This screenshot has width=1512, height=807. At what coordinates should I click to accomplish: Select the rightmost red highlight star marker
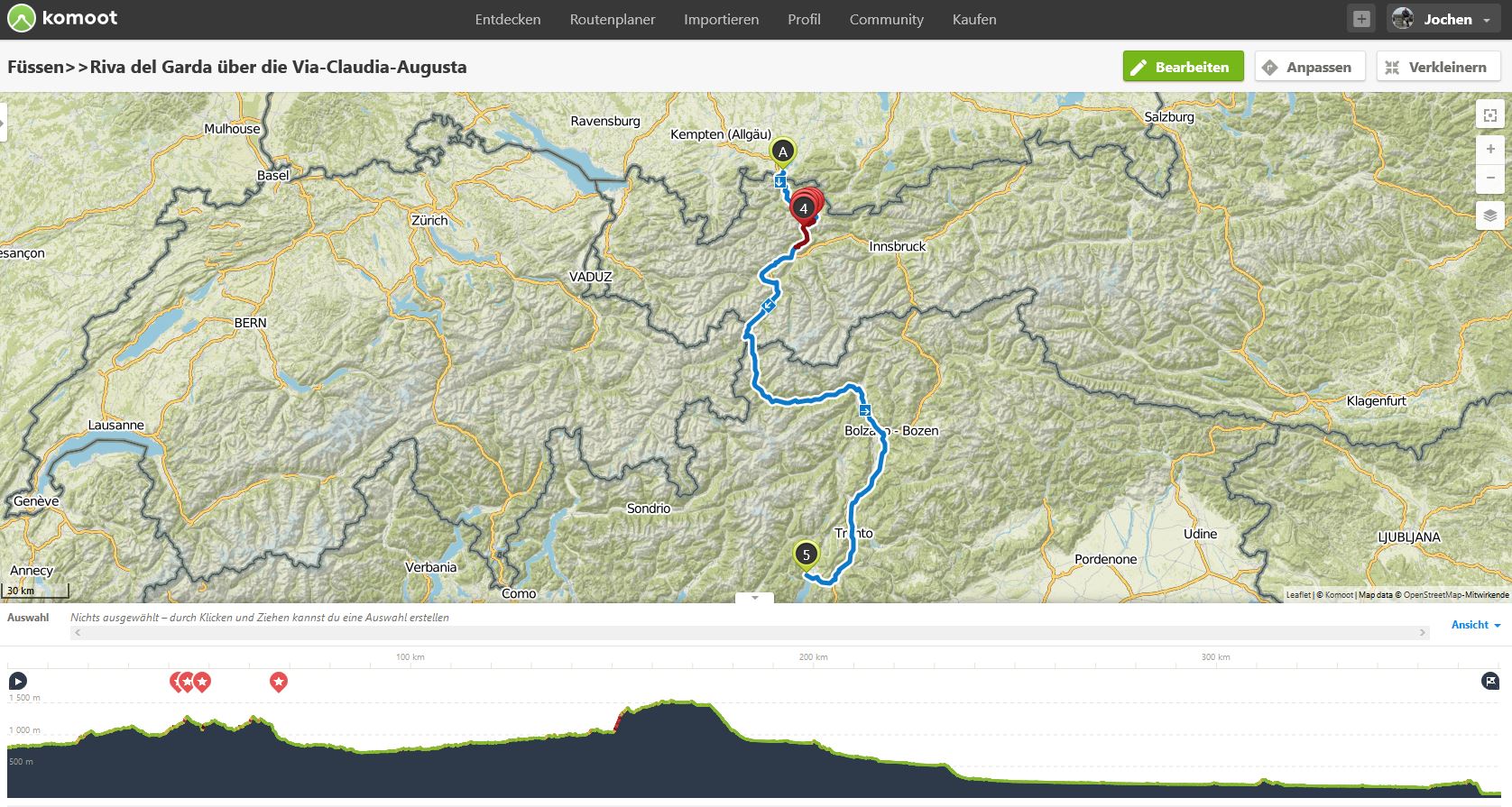[279, 682]
